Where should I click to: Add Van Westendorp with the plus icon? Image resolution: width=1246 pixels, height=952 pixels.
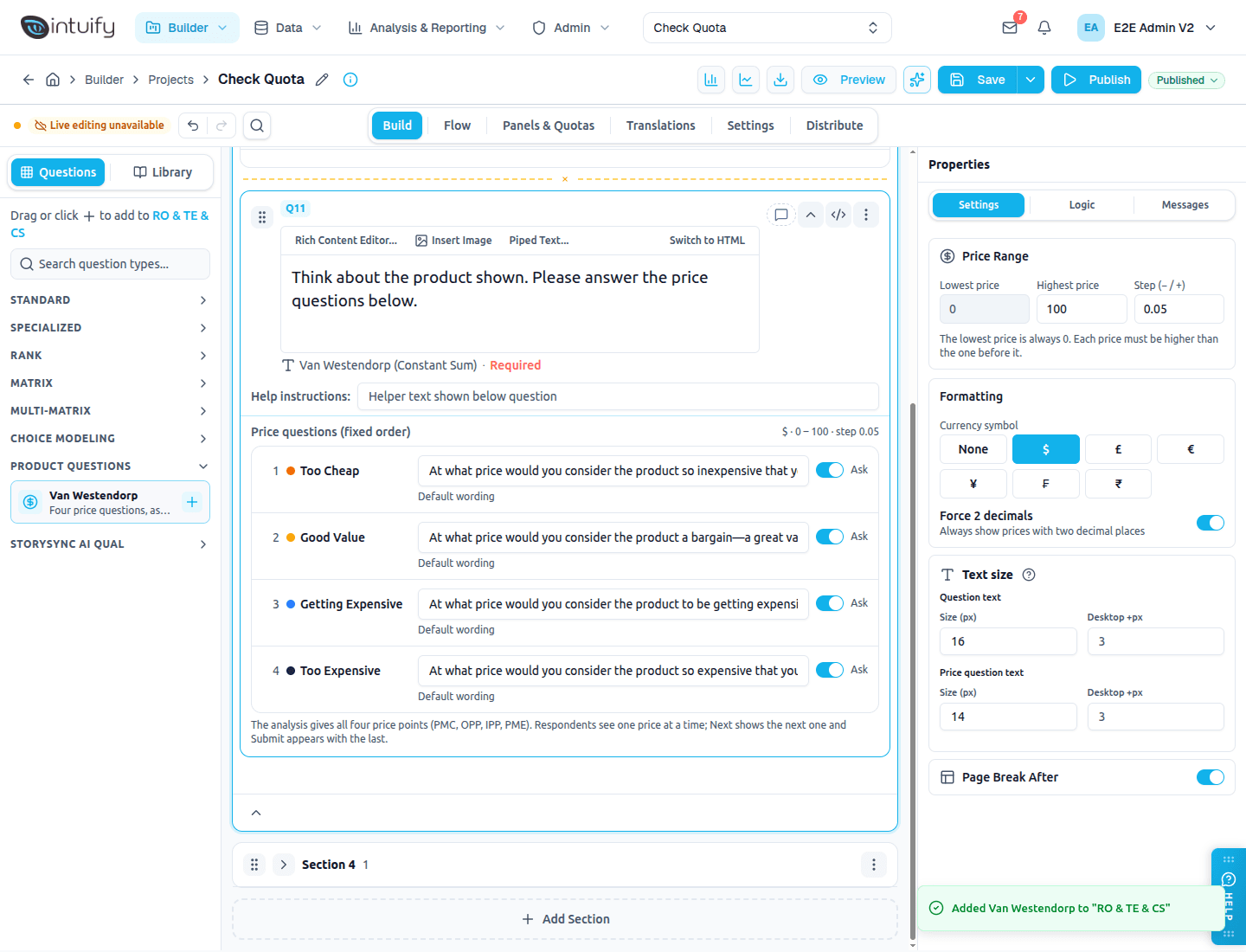point(192,502)
